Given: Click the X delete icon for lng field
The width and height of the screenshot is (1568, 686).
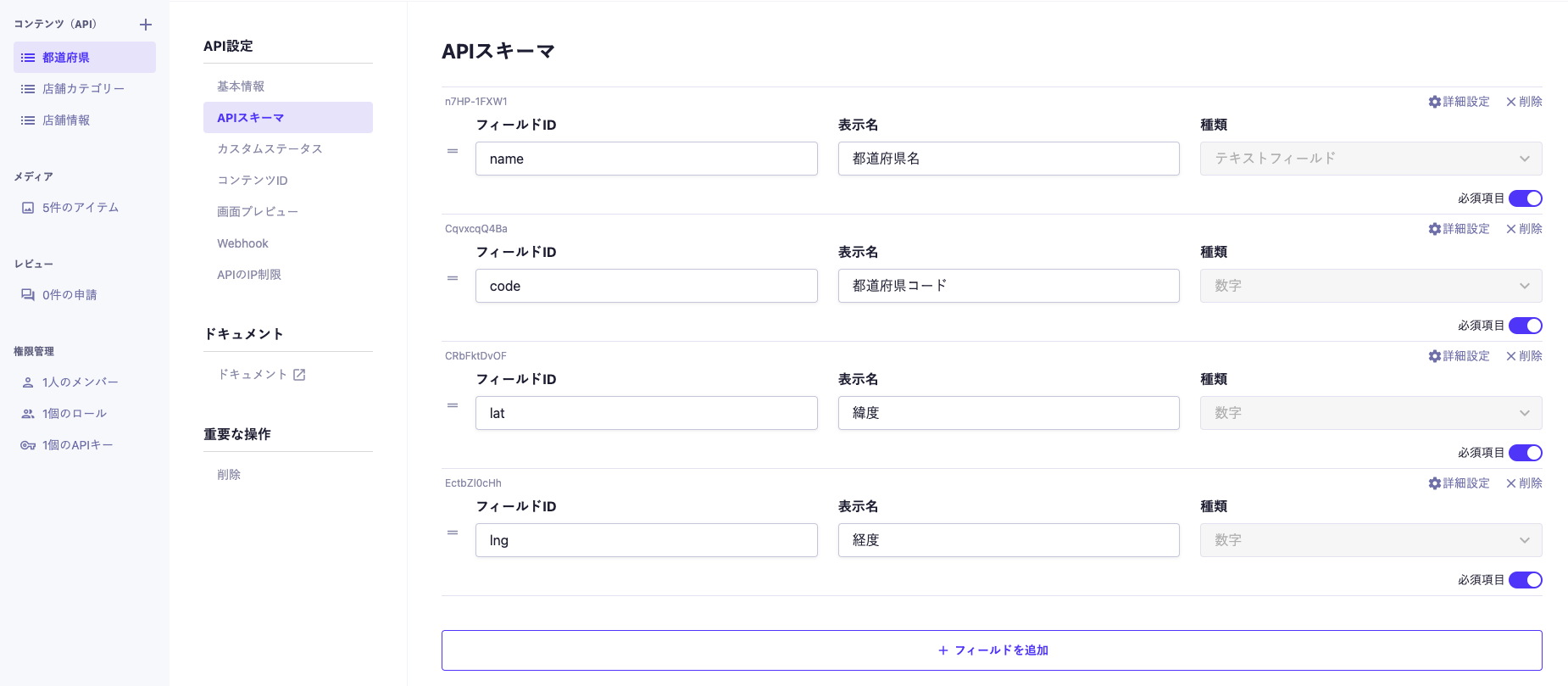Looking at the screenshot, I should point(1510,483).
